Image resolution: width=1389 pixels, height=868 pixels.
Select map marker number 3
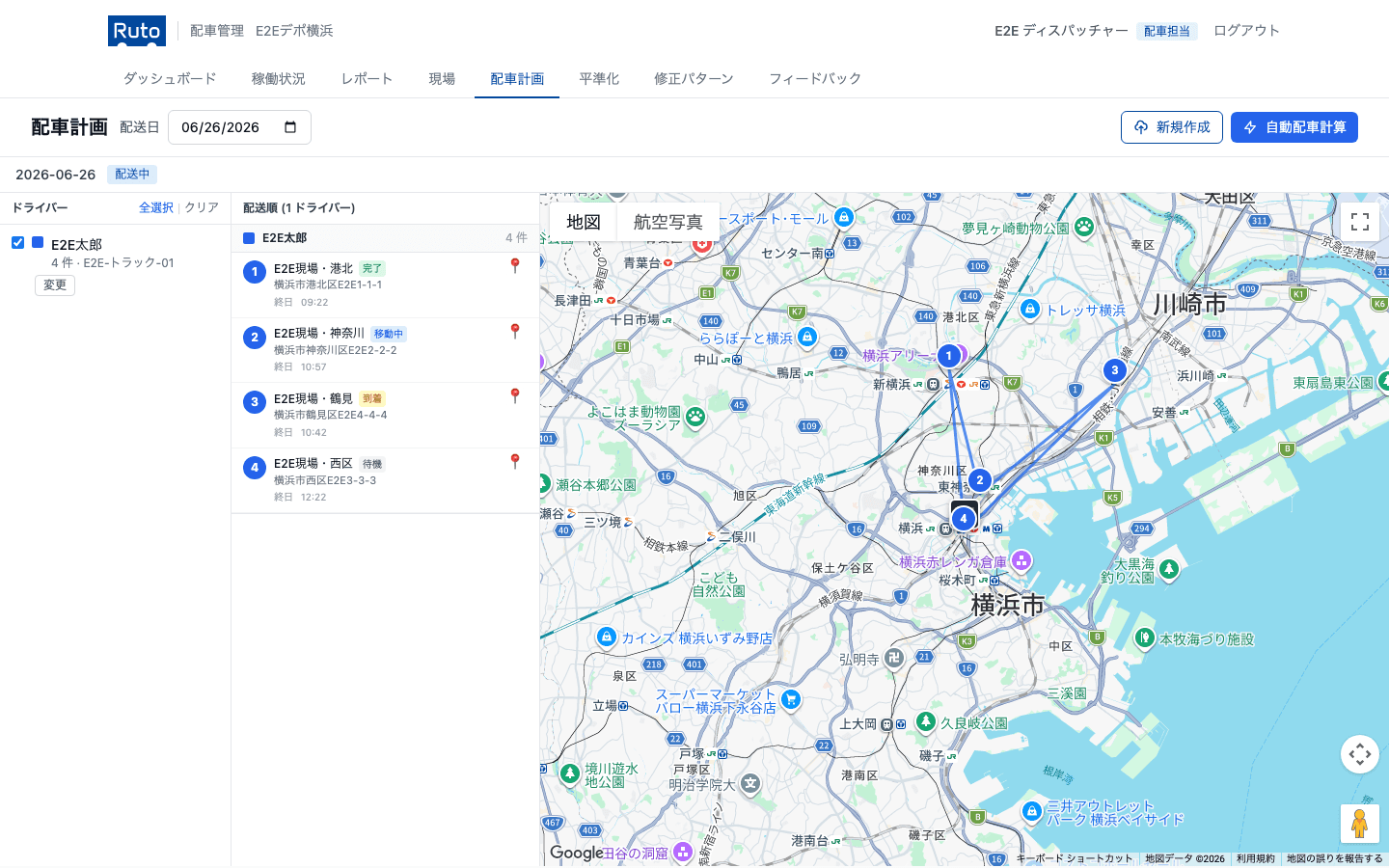(x=1115, y=369)
